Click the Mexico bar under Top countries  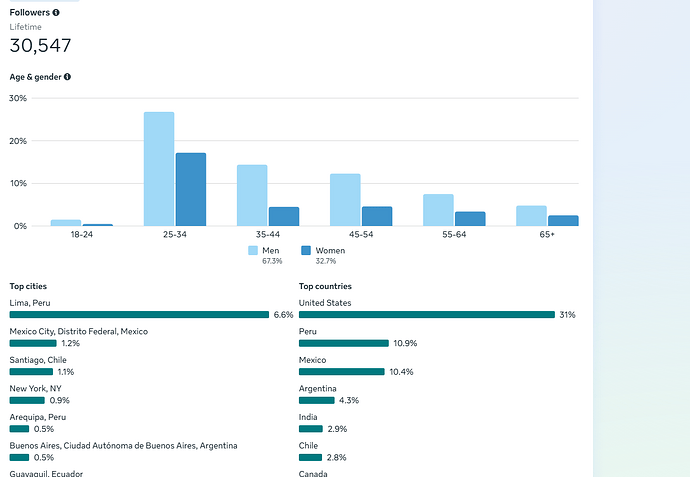coord(341,371)
